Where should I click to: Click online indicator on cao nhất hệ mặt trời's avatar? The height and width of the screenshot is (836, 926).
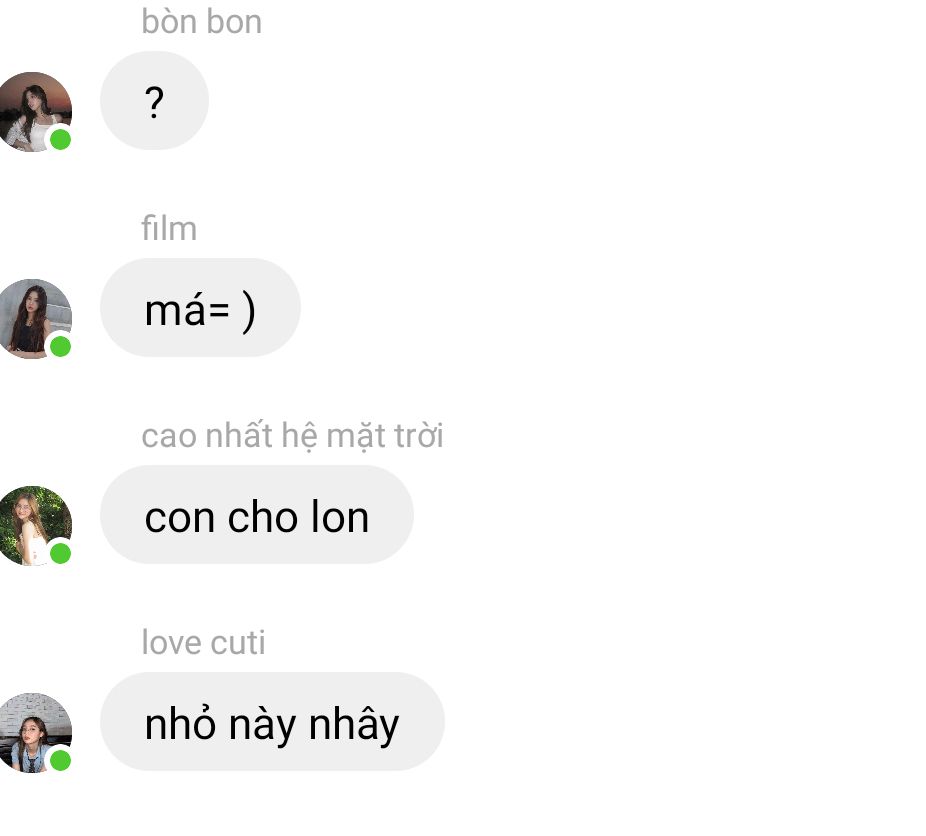60,554
